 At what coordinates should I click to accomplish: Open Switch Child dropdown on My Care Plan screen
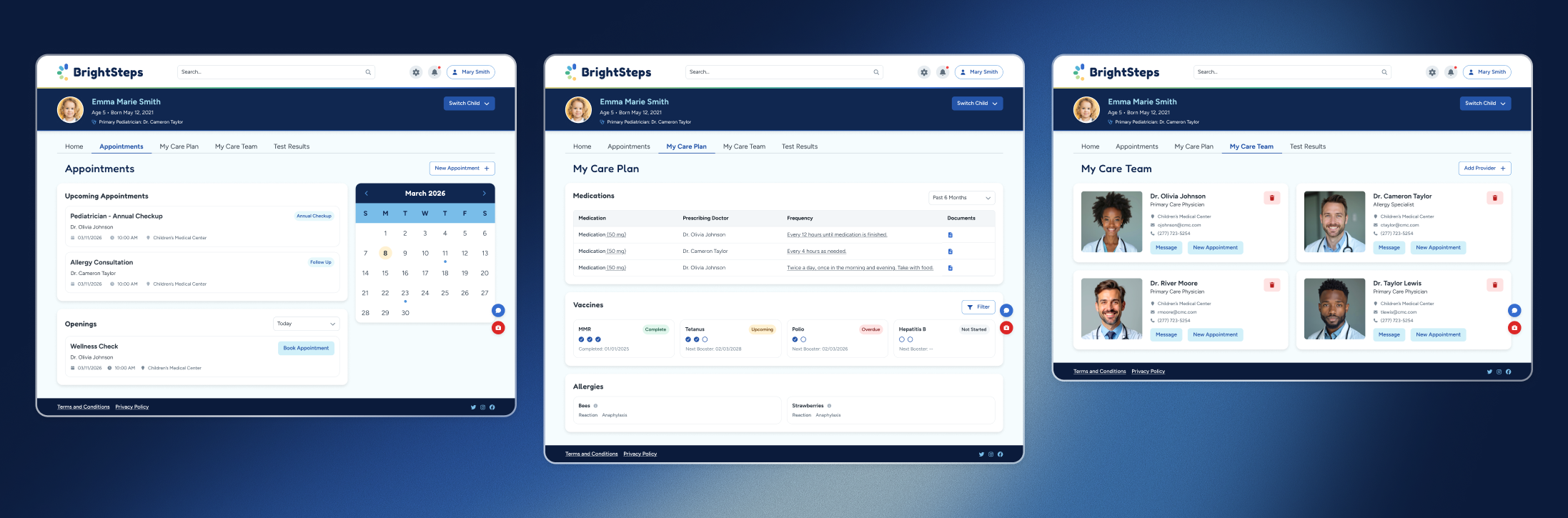[977, 103]
